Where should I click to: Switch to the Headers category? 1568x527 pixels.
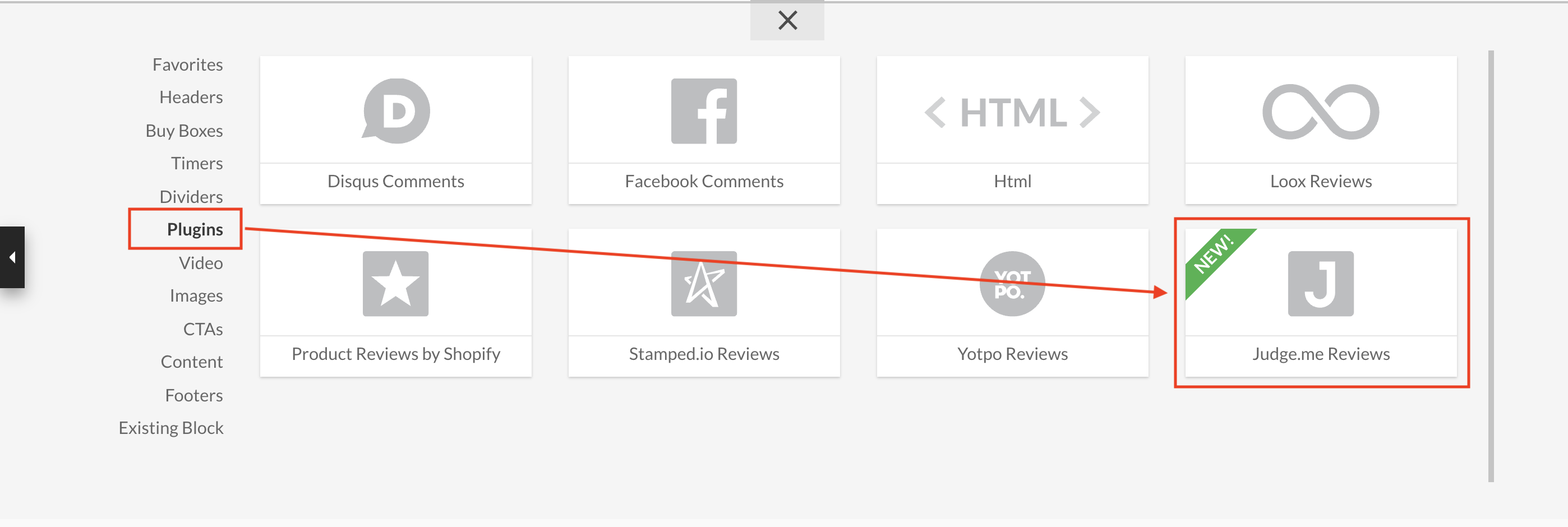(x=191, y=98)
